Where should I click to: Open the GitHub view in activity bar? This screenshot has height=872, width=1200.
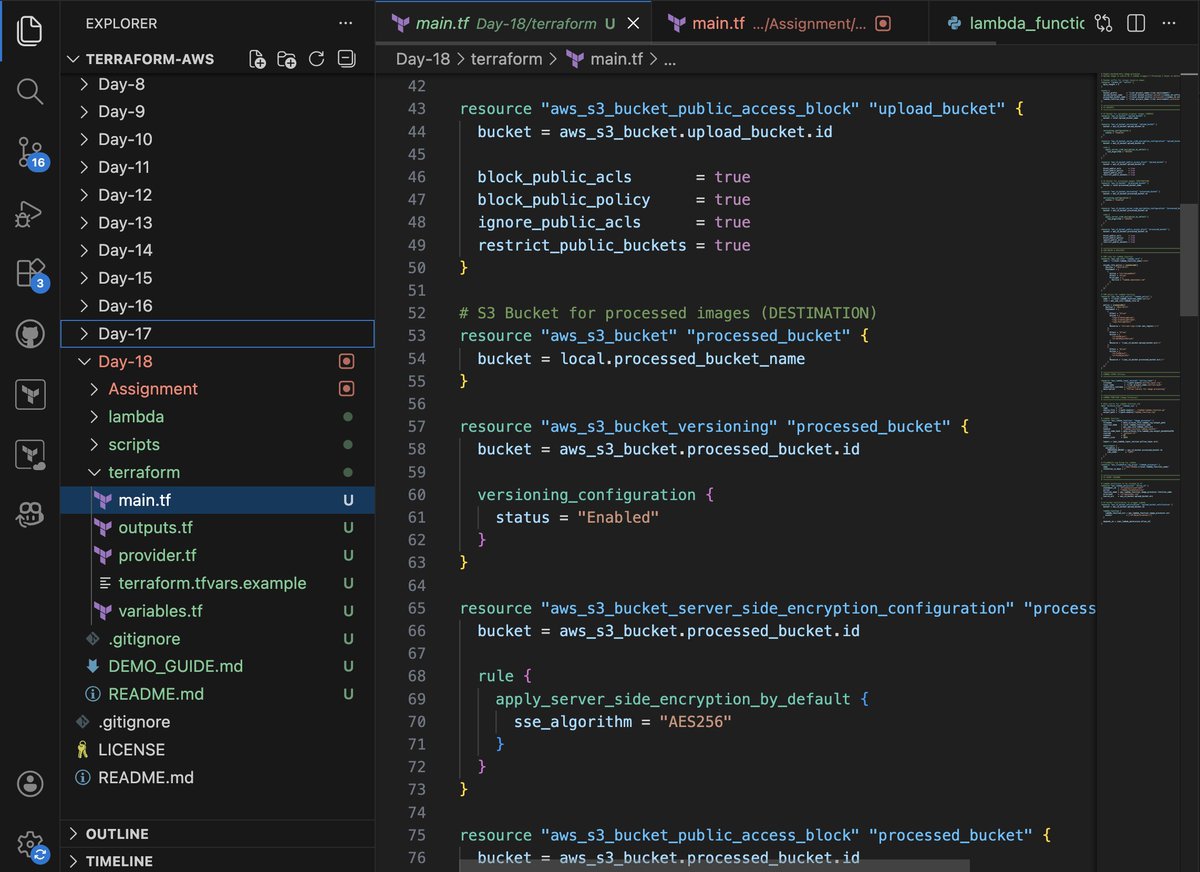pos(30,334)
